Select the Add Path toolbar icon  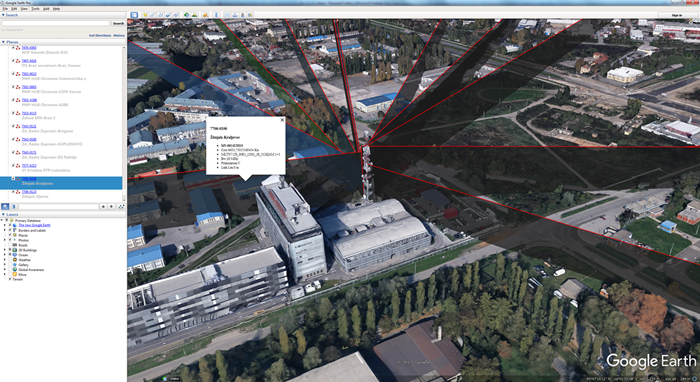tap(160, 15)
